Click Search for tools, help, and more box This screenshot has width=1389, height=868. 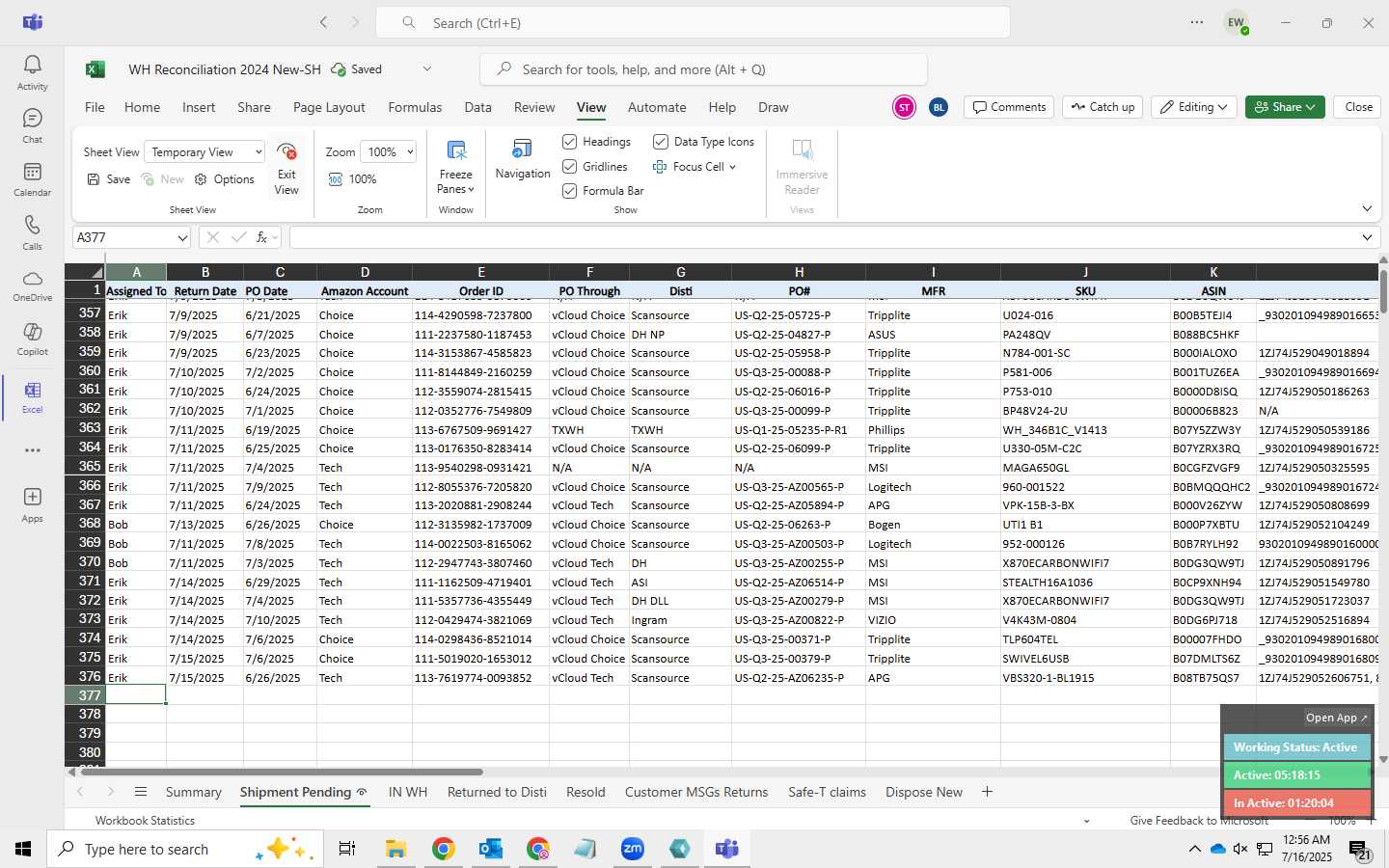[x=703, y=69]
